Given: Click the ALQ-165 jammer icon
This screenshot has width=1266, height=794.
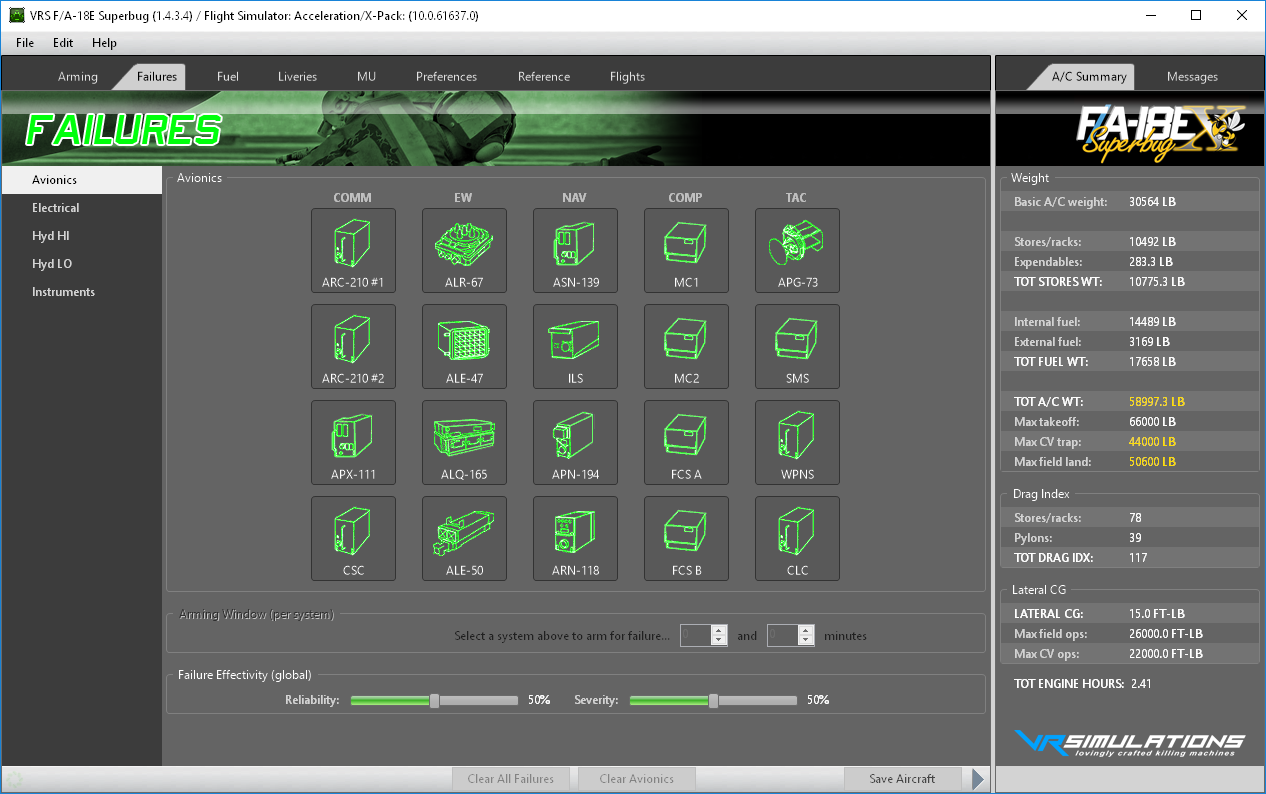Looking at the screenshot, I should click(x=464, y=442).
